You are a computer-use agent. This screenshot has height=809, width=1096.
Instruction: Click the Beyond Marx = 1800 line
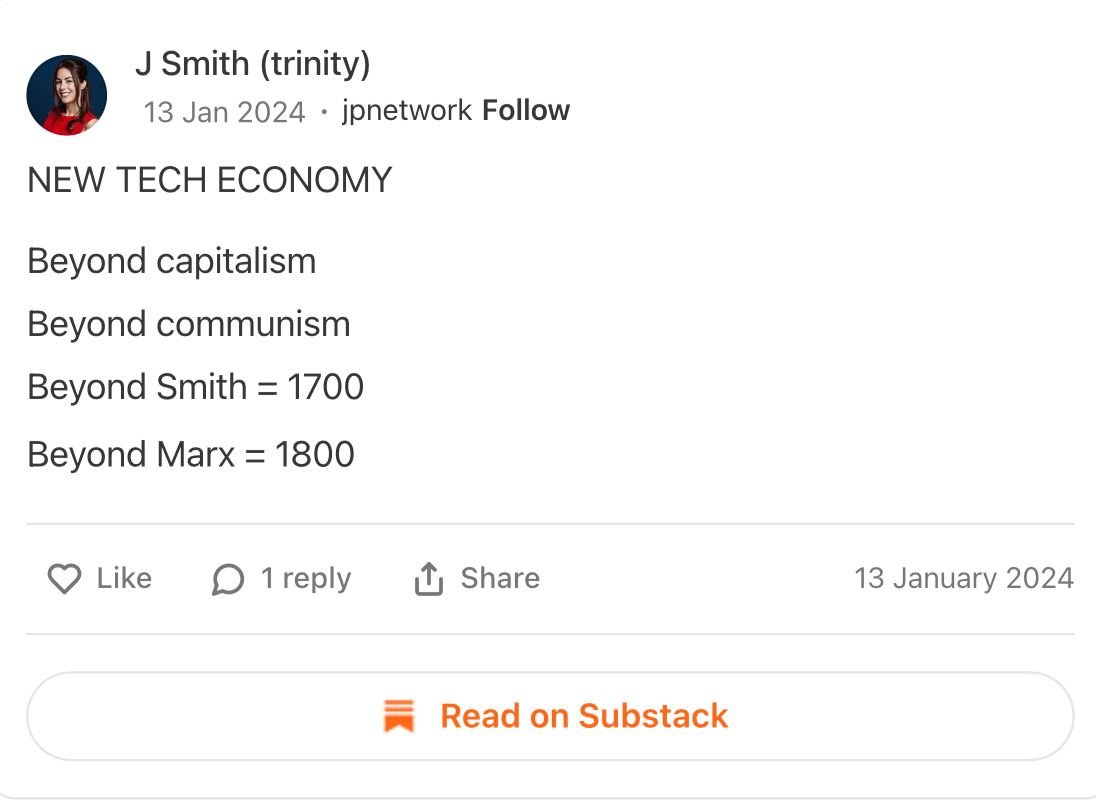pos(191,454)
